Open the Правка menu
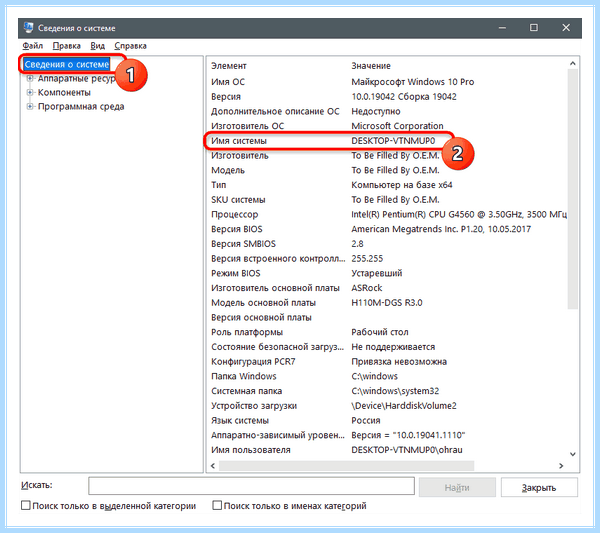The width and height of the screenshot is (600, 533). pos(67,46)
